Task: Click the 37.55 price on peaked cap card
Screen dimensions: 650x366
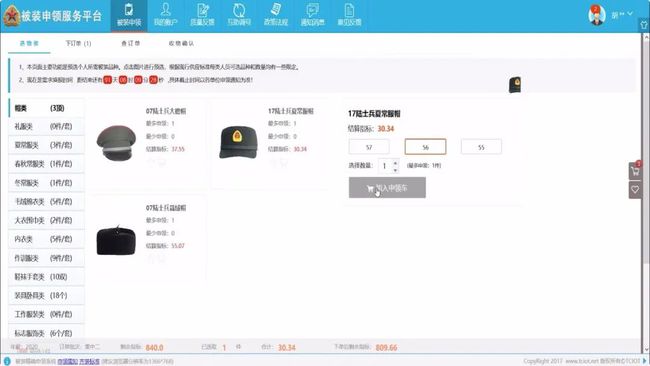Action: tap(178, 149)
